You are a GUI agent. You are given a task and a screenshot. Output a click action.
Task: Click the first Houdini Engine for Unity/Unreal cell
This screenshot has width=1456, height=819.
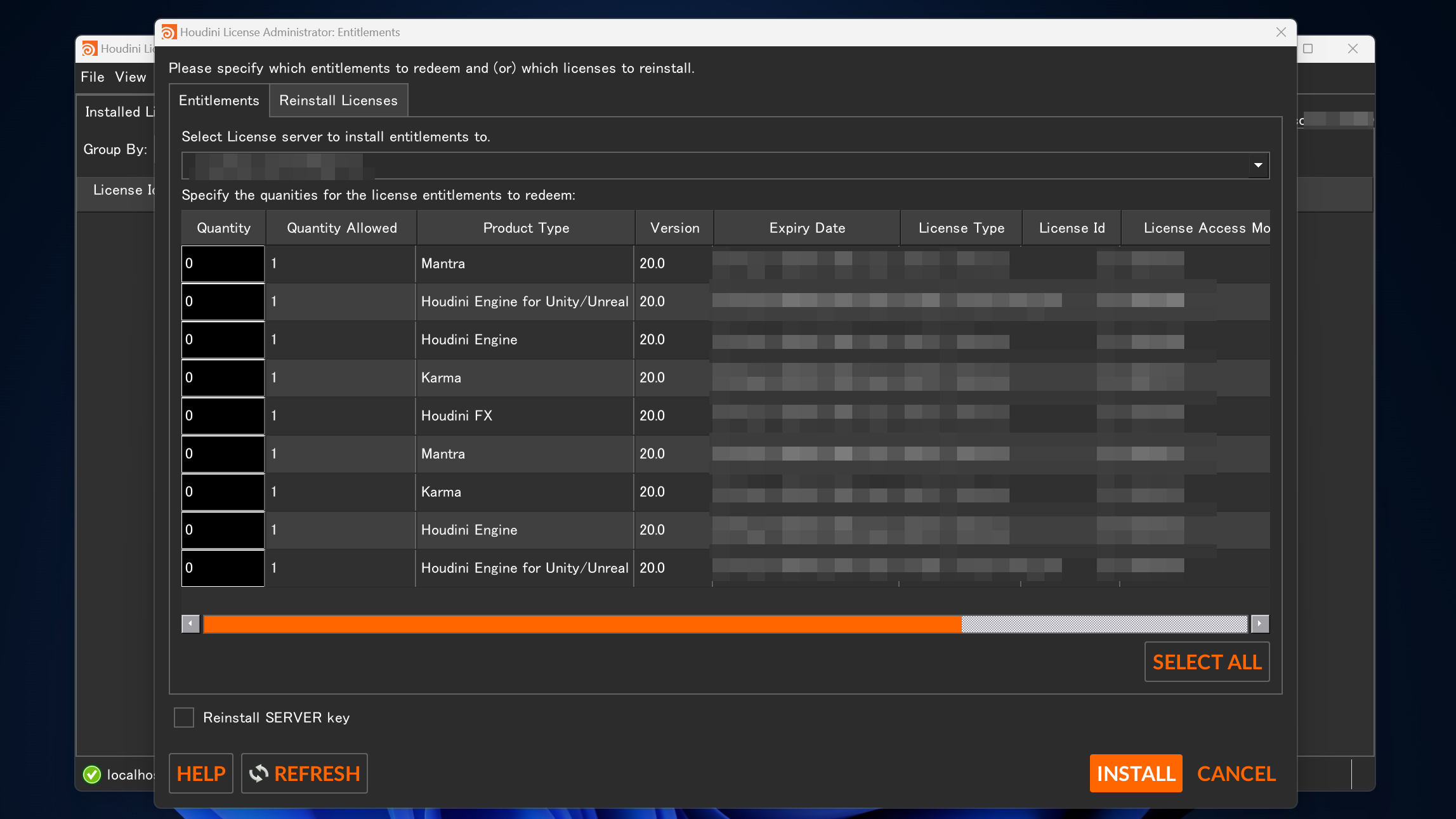[525, 302]
